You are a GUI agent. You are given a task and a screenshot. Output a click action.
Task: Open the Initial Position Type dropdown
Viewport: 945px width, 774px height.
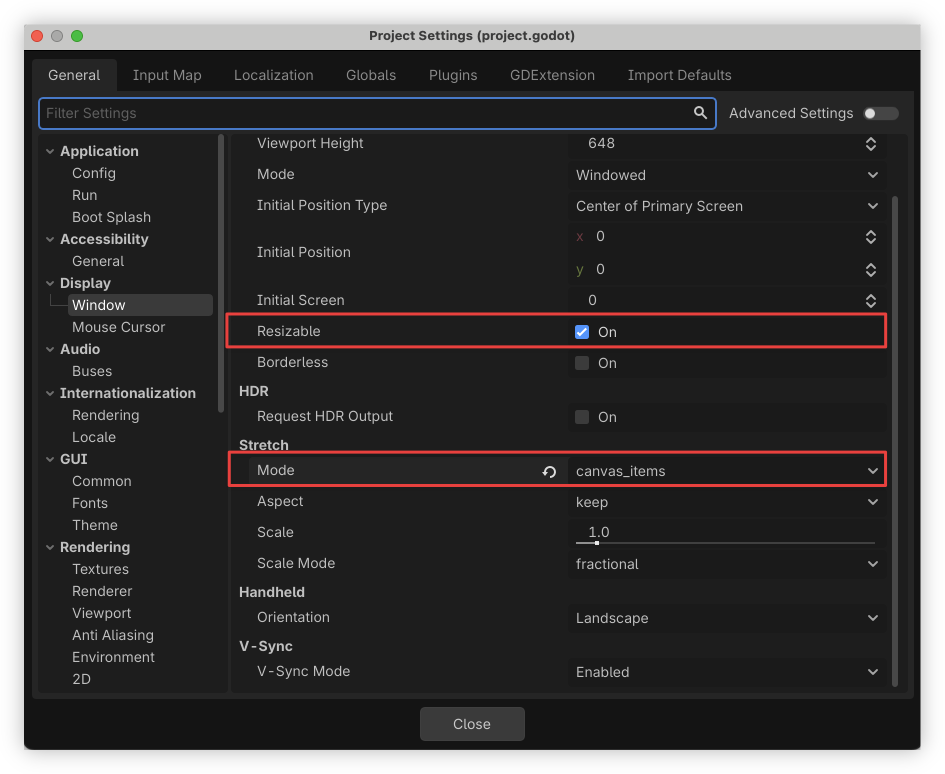pyautogui.click(x=726, y=206)
